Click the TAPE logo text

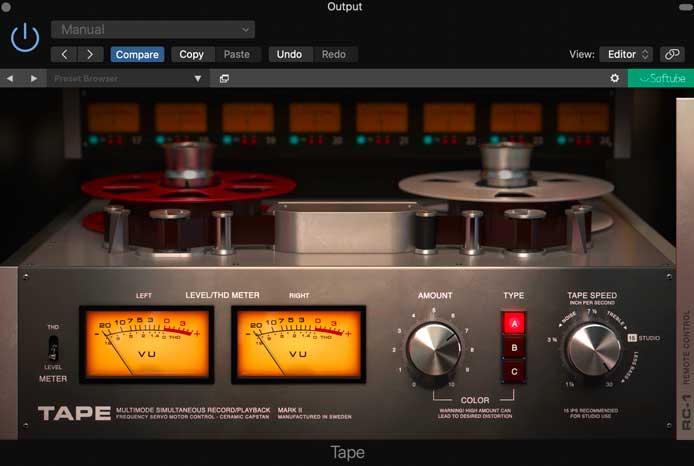coord(74,413)
